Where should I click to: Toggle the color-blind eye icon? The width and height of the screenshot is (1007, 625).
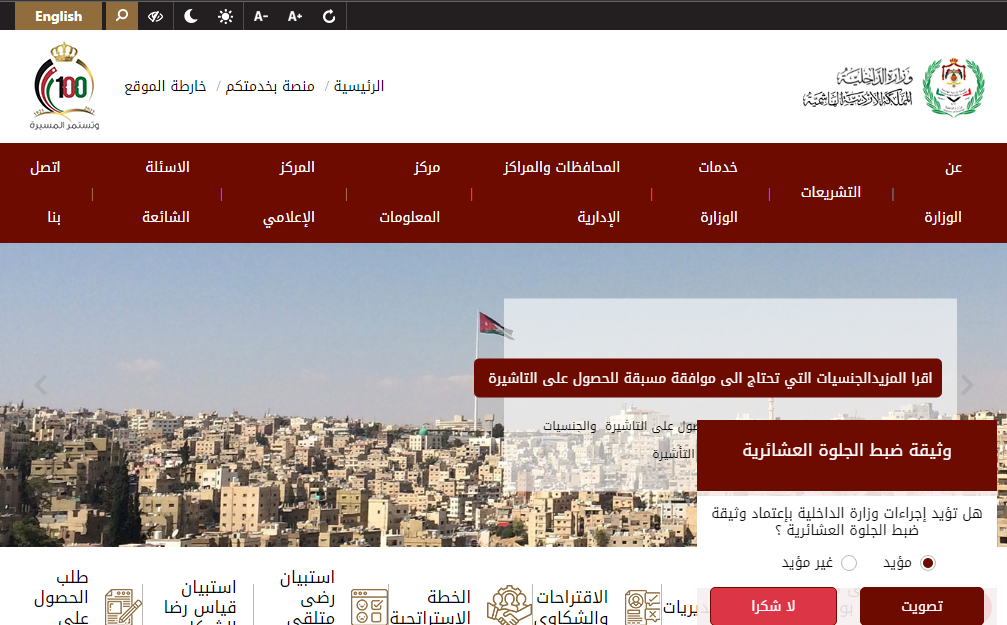click(x=155, y=16)
